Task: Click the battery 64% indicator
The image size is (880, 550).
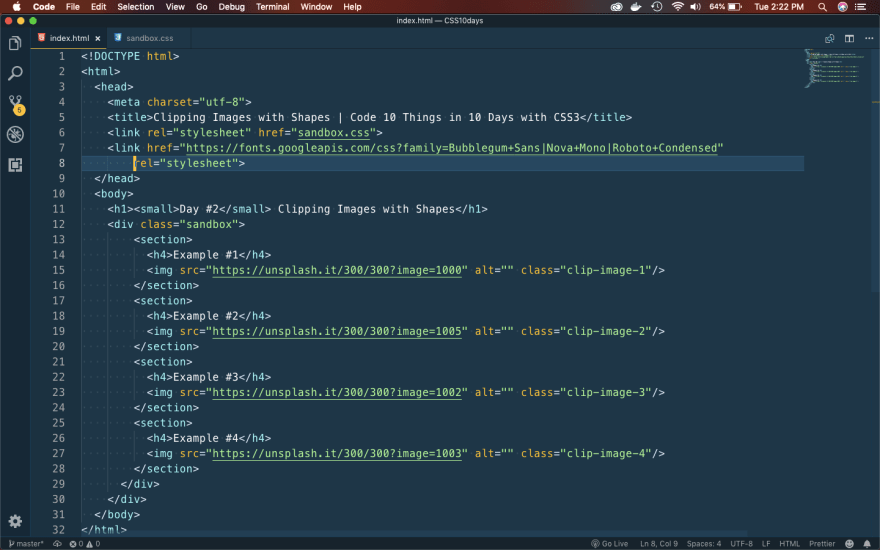Action: (725, 7)
